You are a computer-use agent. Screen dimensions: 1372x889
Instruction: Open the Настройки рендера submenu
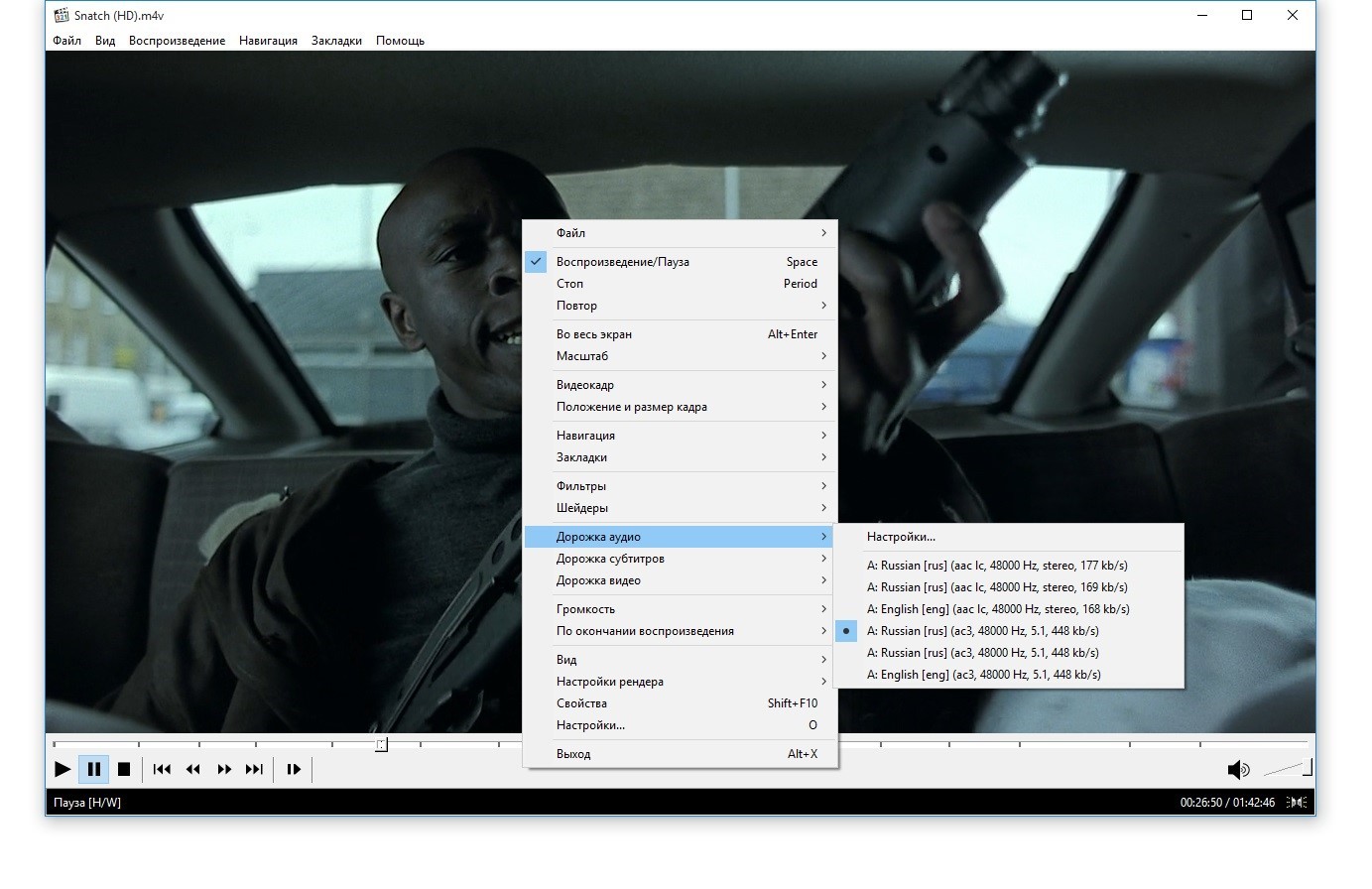[681, 682]
